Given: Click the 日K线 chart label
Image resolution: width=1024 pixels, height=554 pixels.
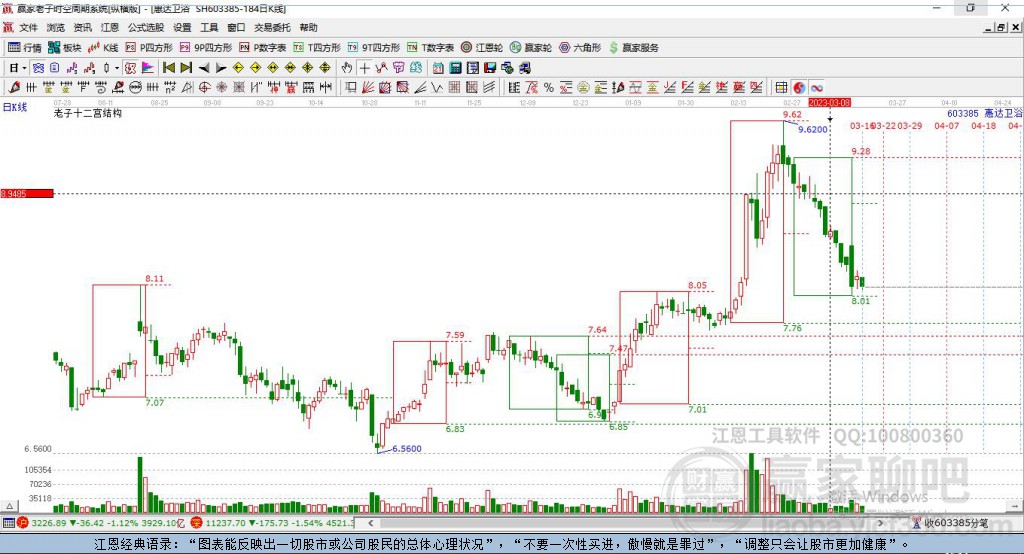Looking at the screenshot, I should pos(14,107).
